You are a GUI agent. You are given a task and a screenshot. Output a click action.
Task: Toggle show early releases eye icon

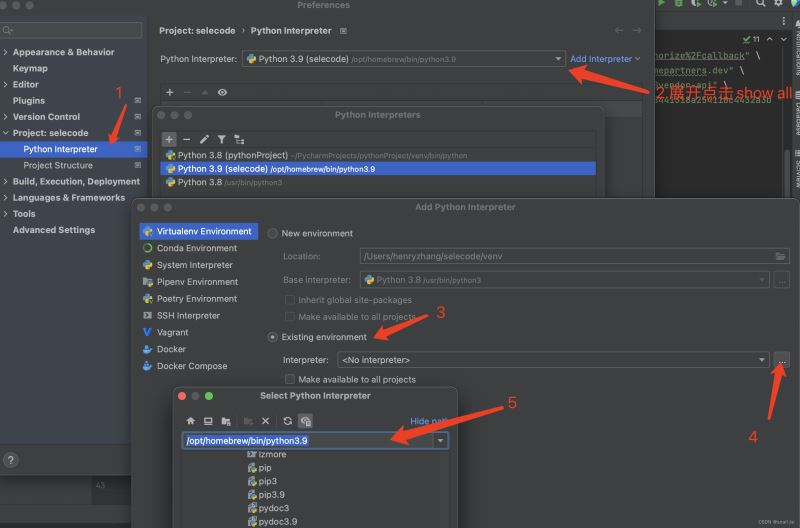(222, 92)
